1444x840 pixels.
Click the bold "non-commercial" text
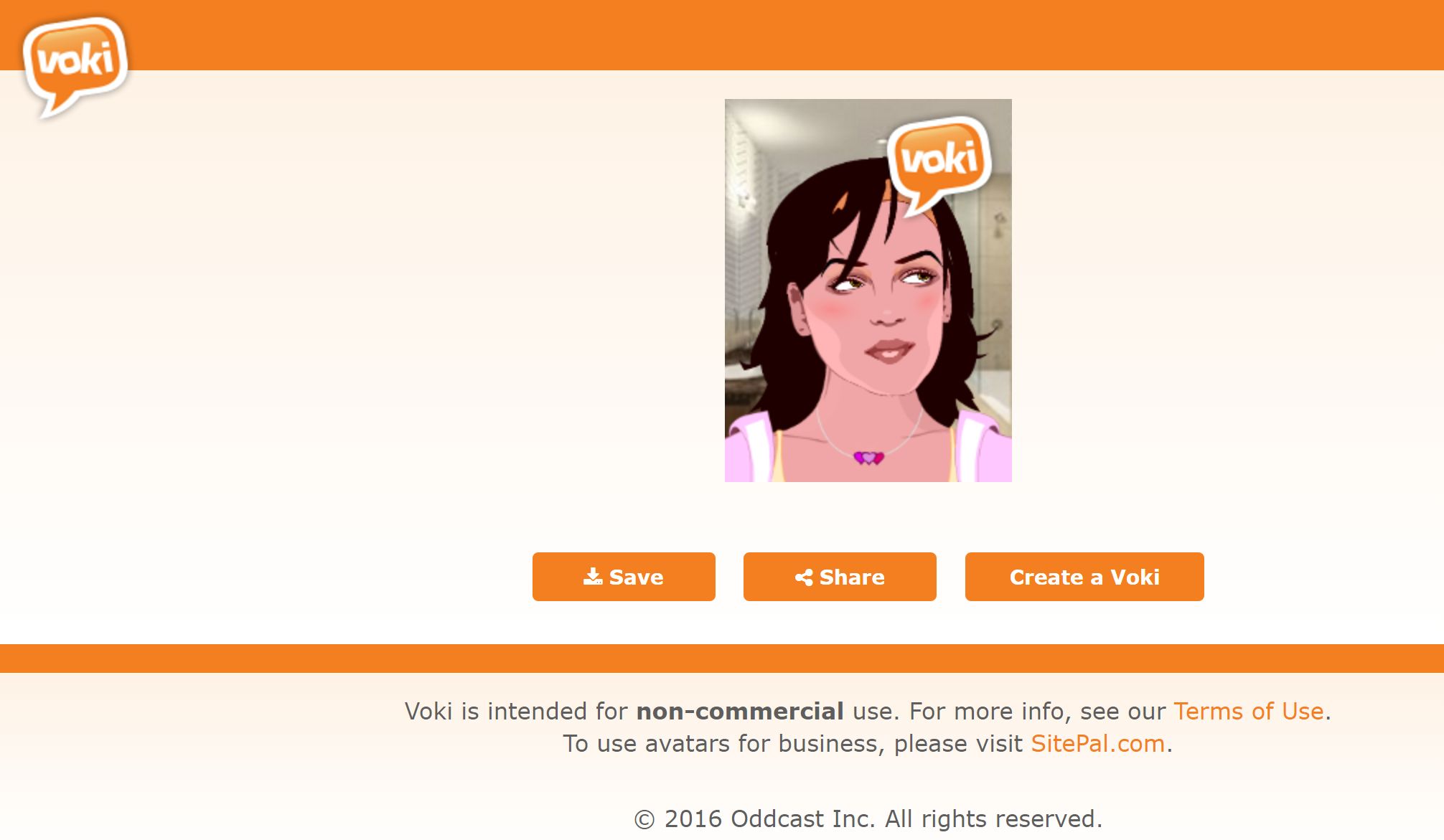(x=740, y=711)
